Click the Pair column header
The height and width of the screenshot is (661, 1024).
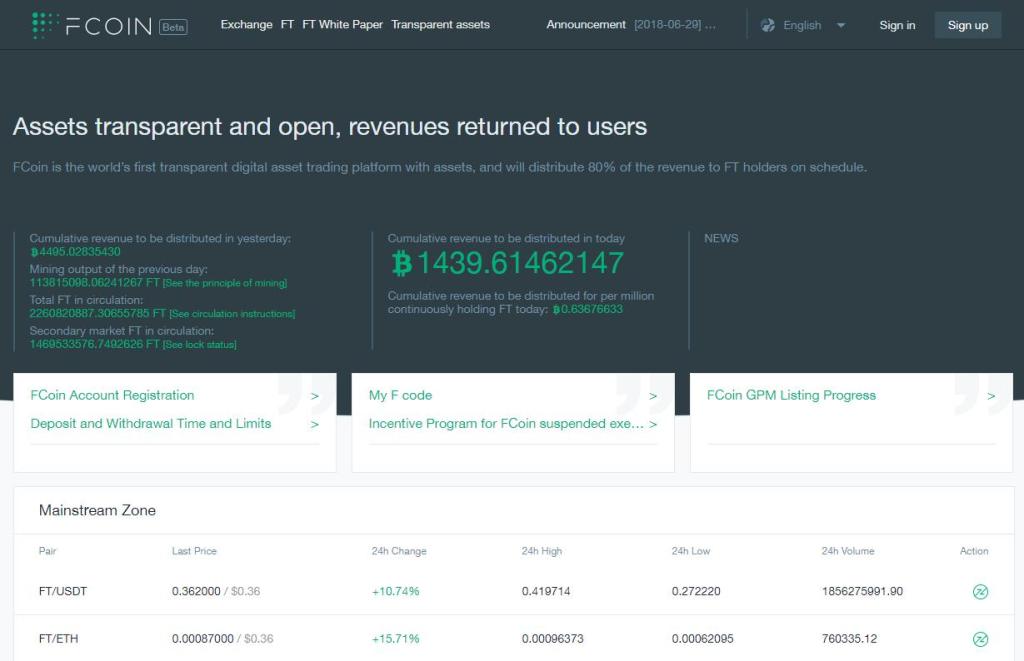point(48,551)
